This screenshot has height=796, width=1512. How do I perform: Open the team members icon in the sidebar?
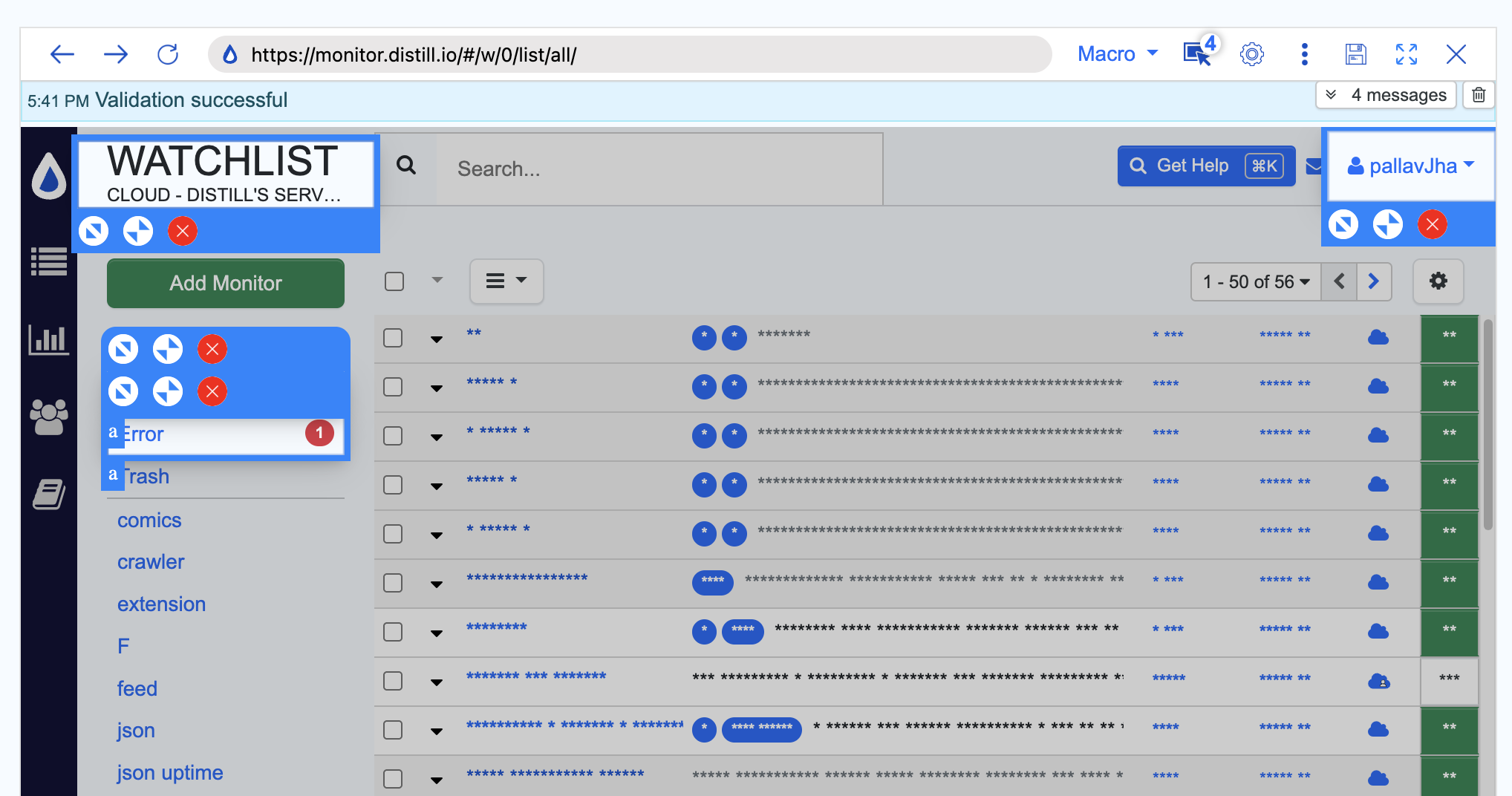pyautogui.click(x=48, y=416)
